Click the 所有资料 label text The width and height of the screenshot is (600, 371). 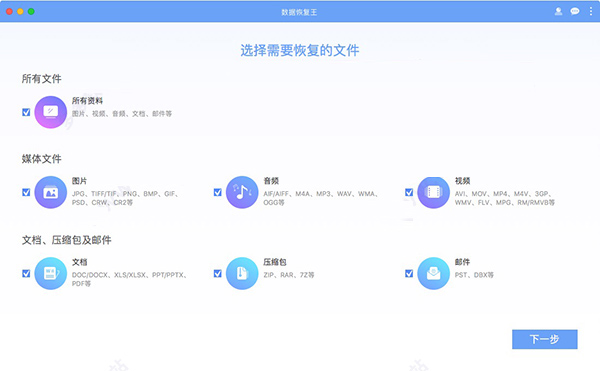(87, 101)
